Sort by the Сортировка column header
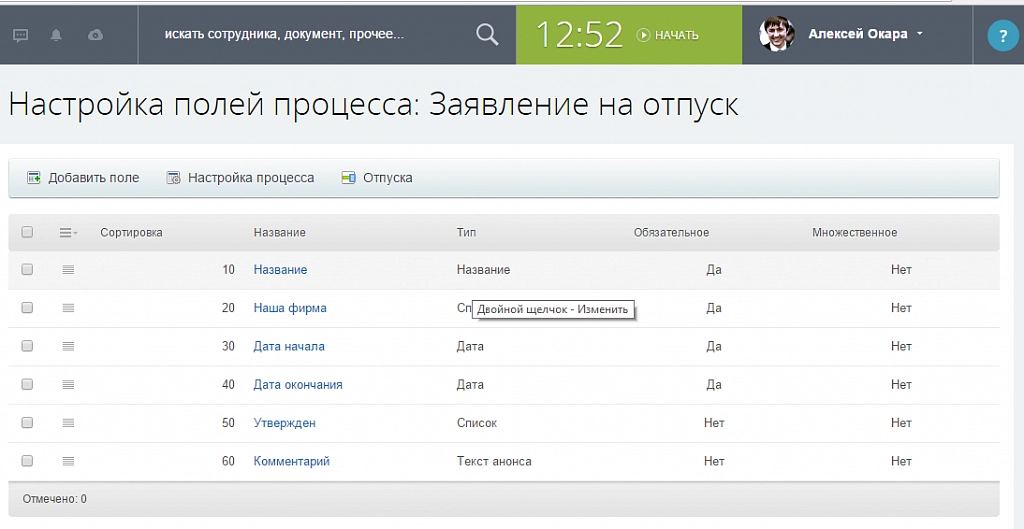 coord(131,232)
